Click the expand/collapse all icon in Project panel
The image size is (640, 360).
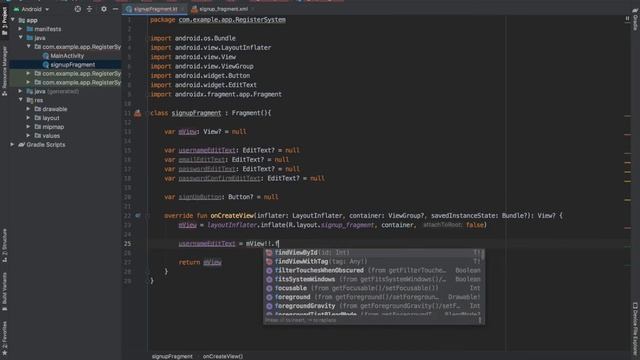[x=90, y=9]
